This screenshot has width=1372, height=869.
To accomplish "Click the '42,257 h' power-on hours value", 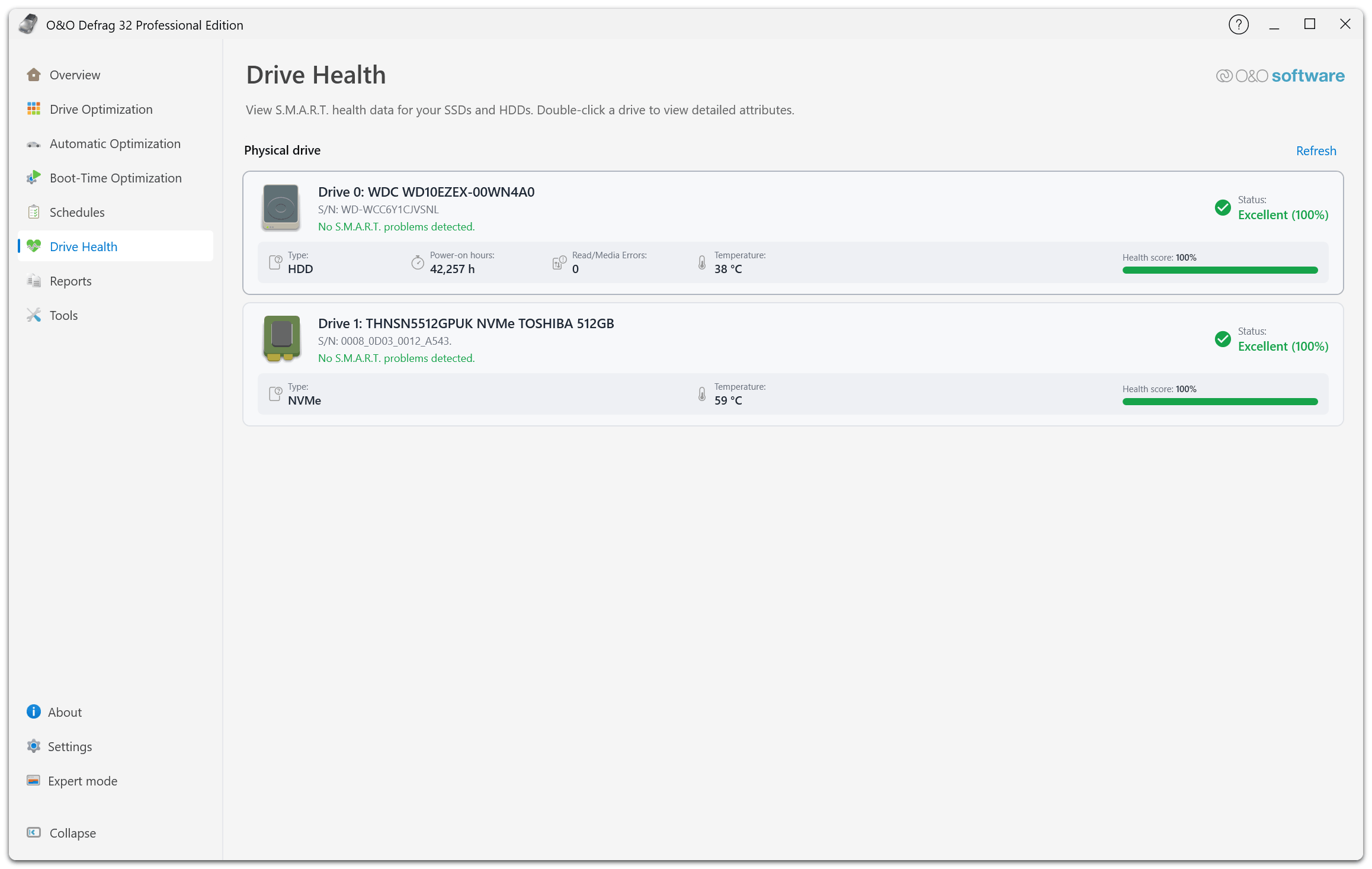I will point(452,269).
